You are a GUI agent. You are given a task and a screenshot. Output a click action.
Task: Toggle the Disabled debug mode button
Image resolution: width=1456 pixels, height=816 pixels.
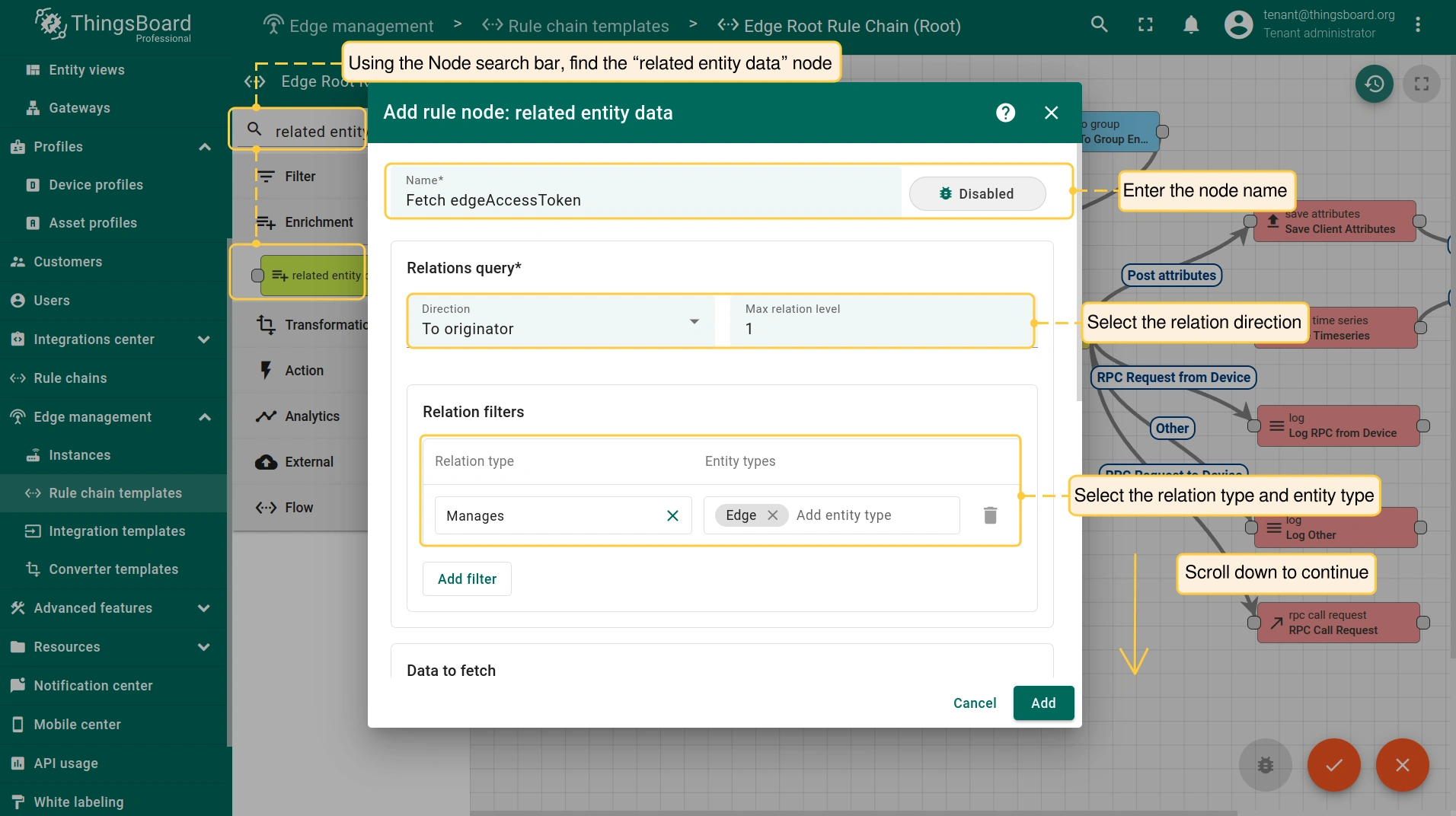pos(977,194)
